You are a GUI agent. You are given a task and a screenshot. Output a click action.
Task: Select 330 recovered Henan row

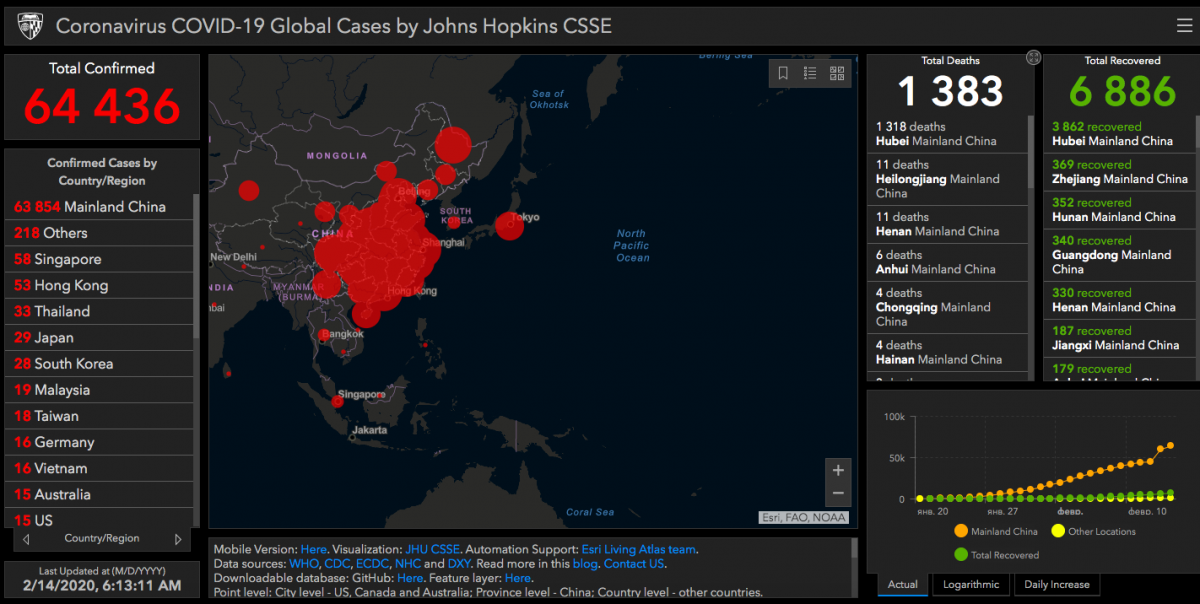1120,300
